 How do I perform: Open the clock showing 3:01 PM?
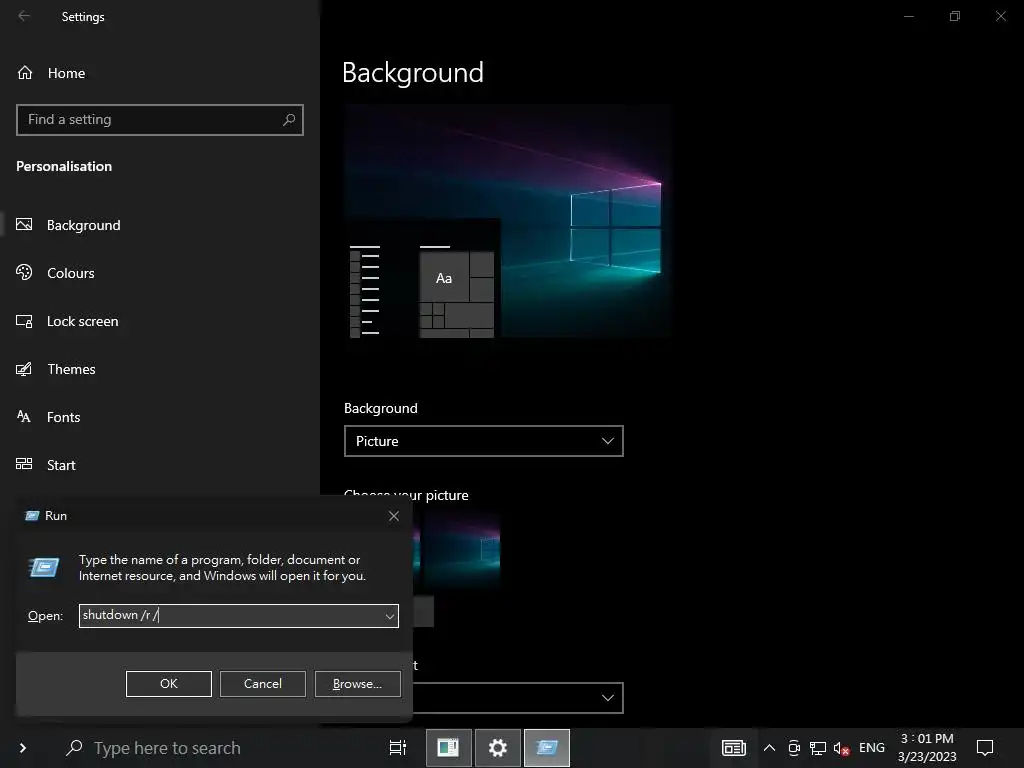click(x=927, y=748)
